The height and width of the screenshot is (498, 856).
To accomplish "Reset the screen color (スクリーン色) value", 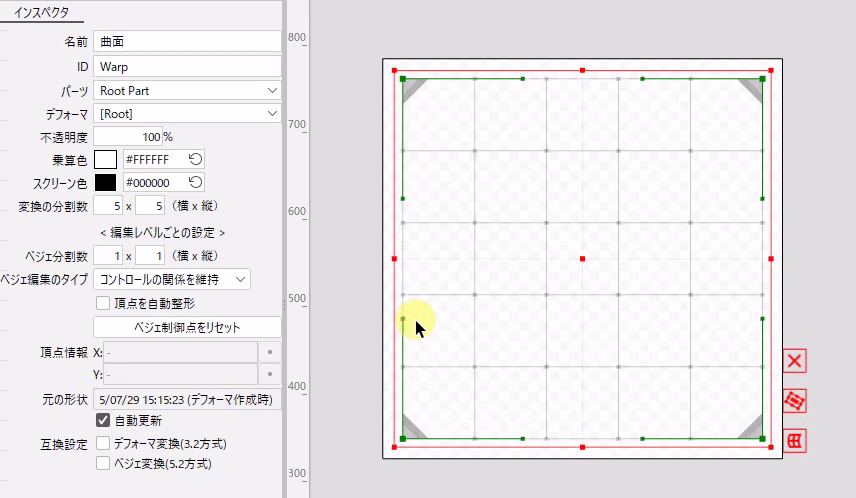I will click(x=196, y=182).
